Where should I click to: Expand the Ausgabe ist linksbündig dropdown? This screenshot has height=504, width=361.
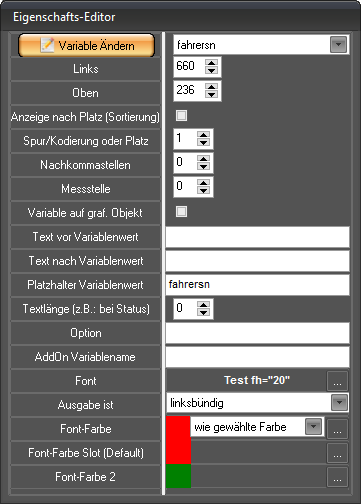(x=339, y=402)
